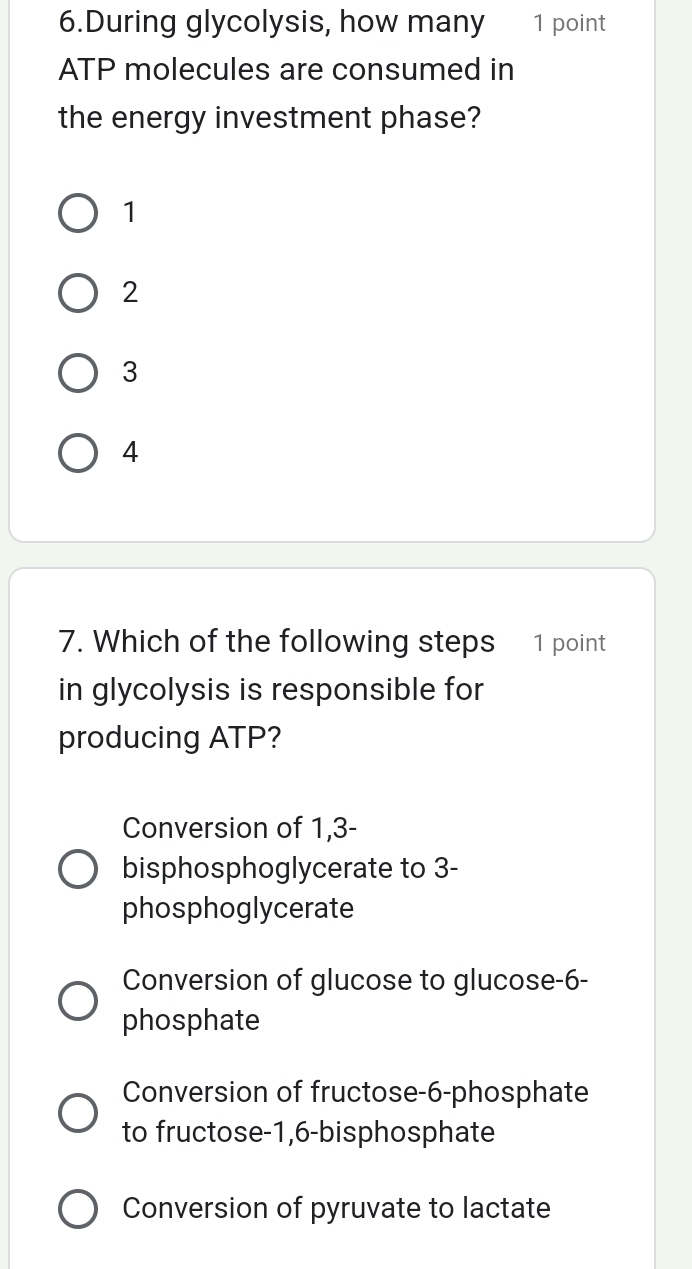Click the option label text "2"
Screen dimensions: 692x1269
click(130, 292)
